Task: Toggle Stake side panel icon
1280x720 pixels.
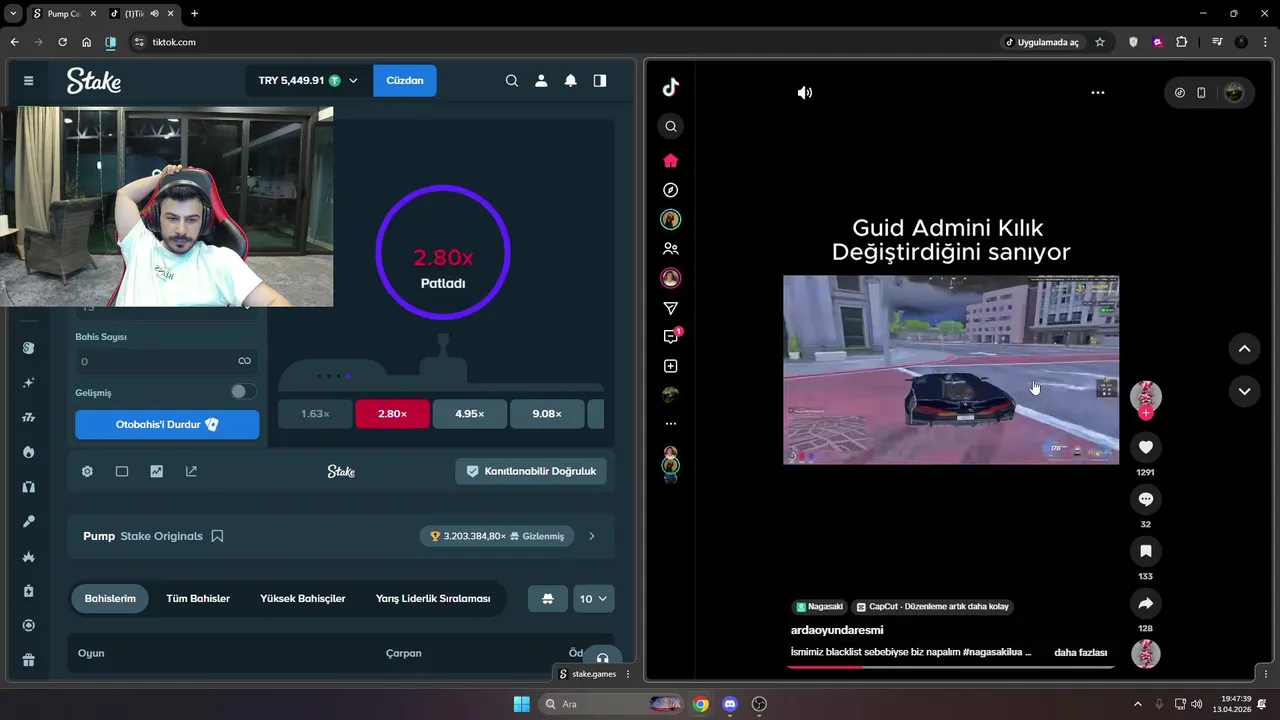Action: (x=600, y=81)
